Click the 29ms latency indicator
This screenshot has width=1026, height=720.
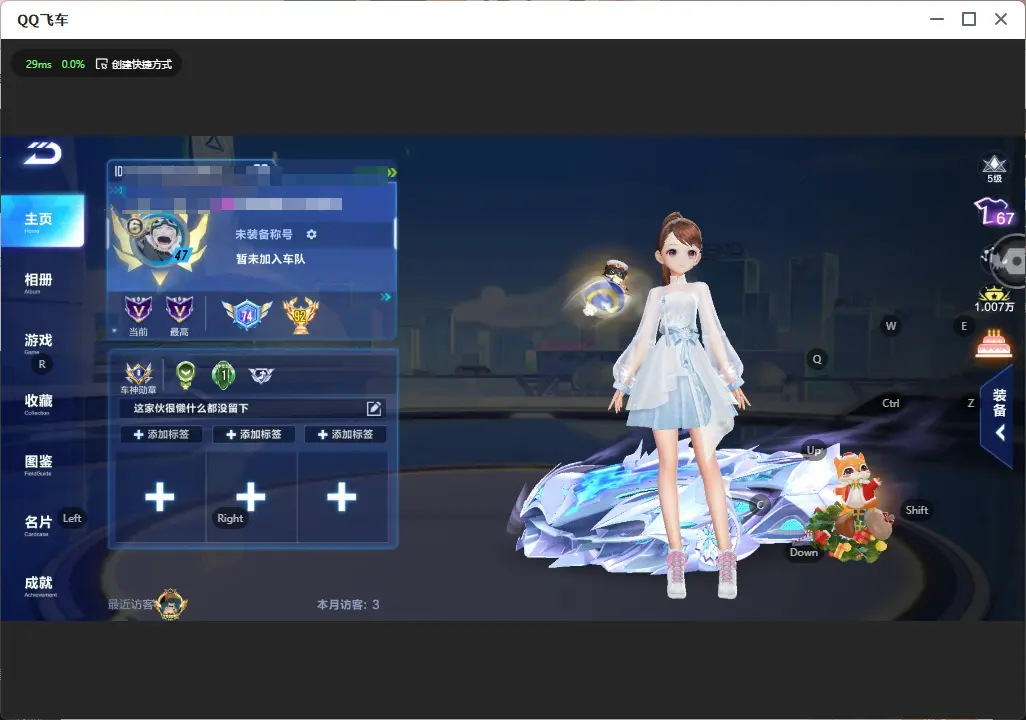tap(39, 64)
